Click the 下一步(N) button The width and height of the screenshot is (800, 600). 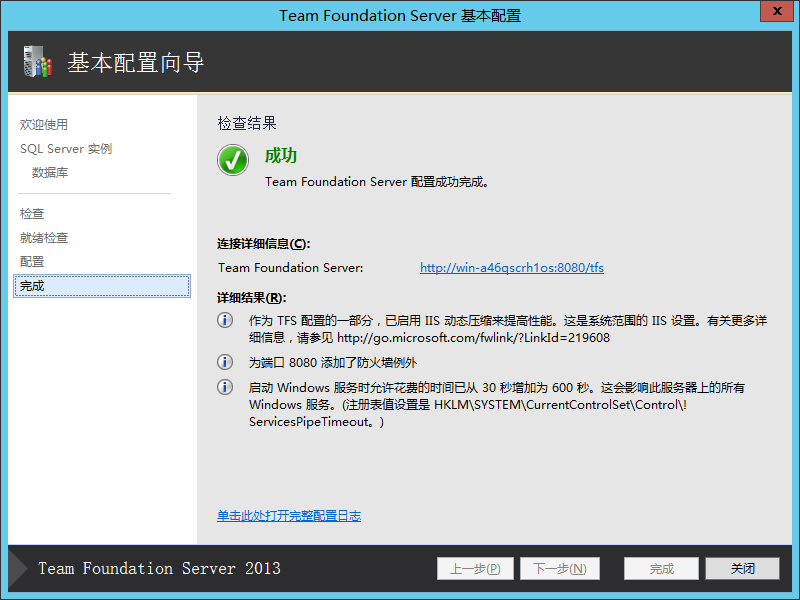(x=560, y=568)
